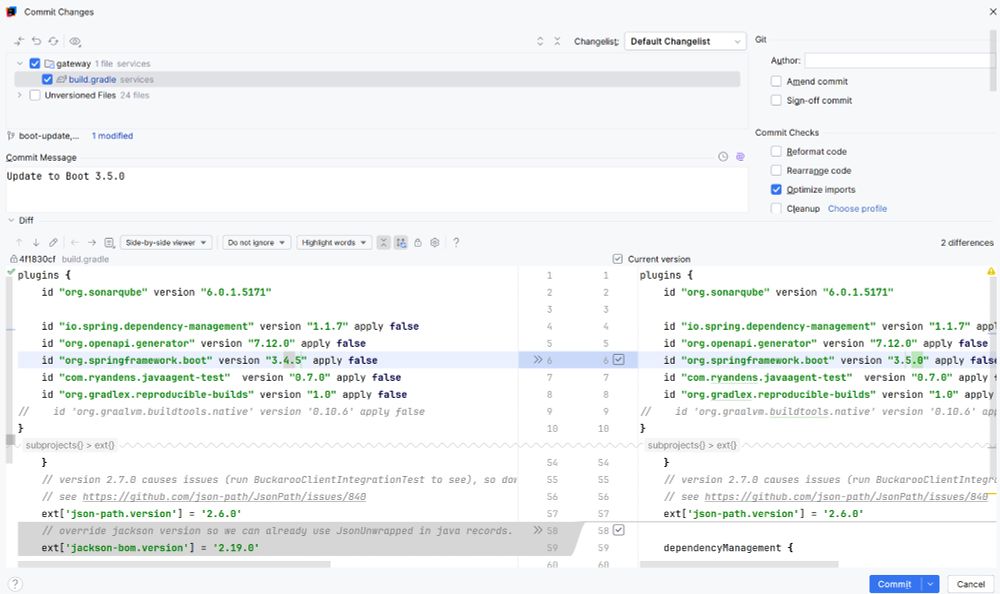Click inspection warning icon in diff
Screen dimensions: 1000x594
coord(991,271)
